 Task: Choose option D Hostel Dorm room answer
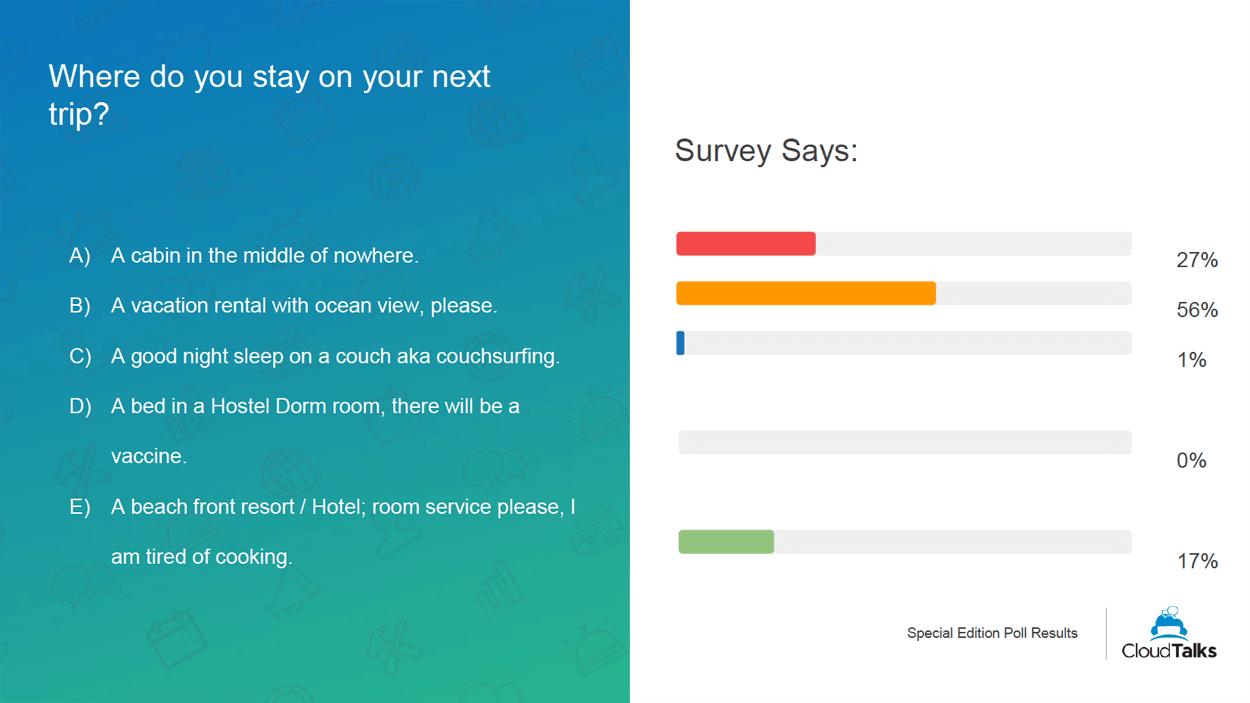(294, 431)
